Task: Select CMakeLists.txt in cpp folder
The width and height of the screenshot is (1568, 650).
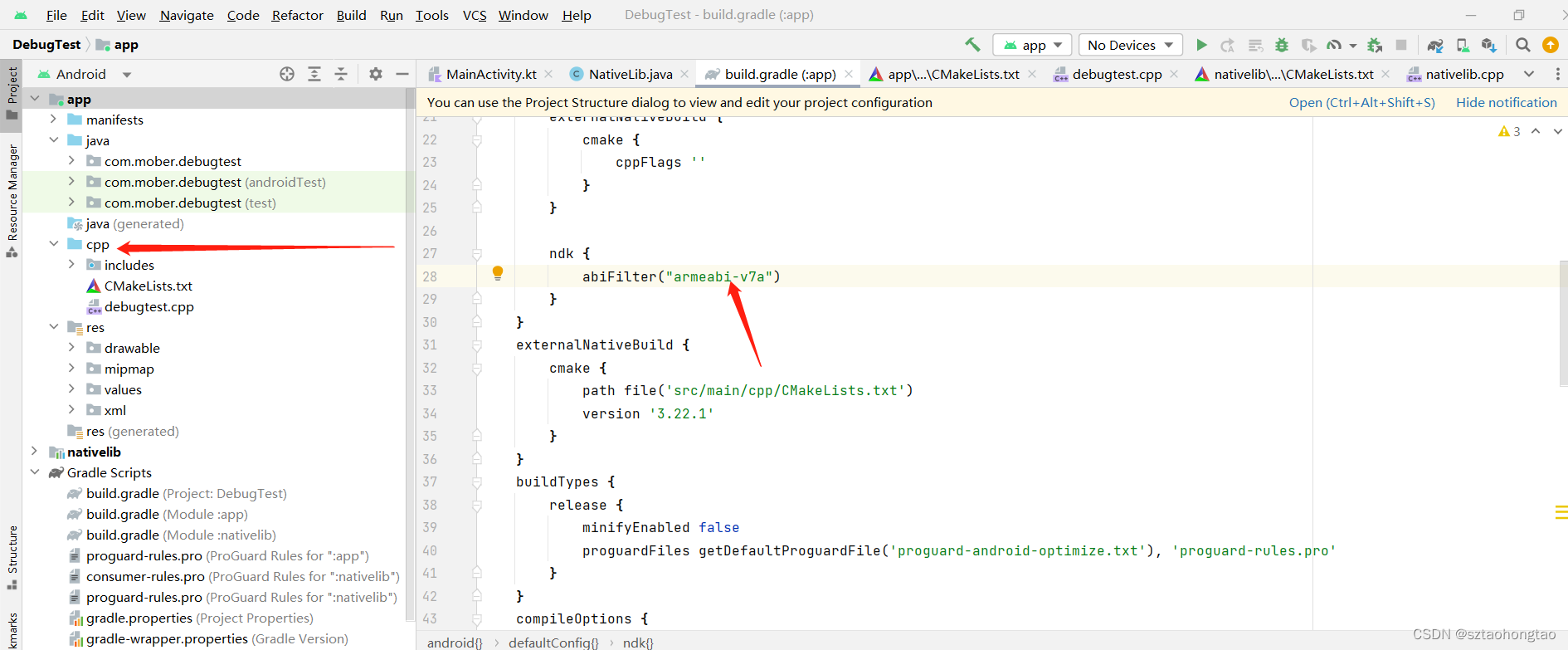Action: coord(148,286)
